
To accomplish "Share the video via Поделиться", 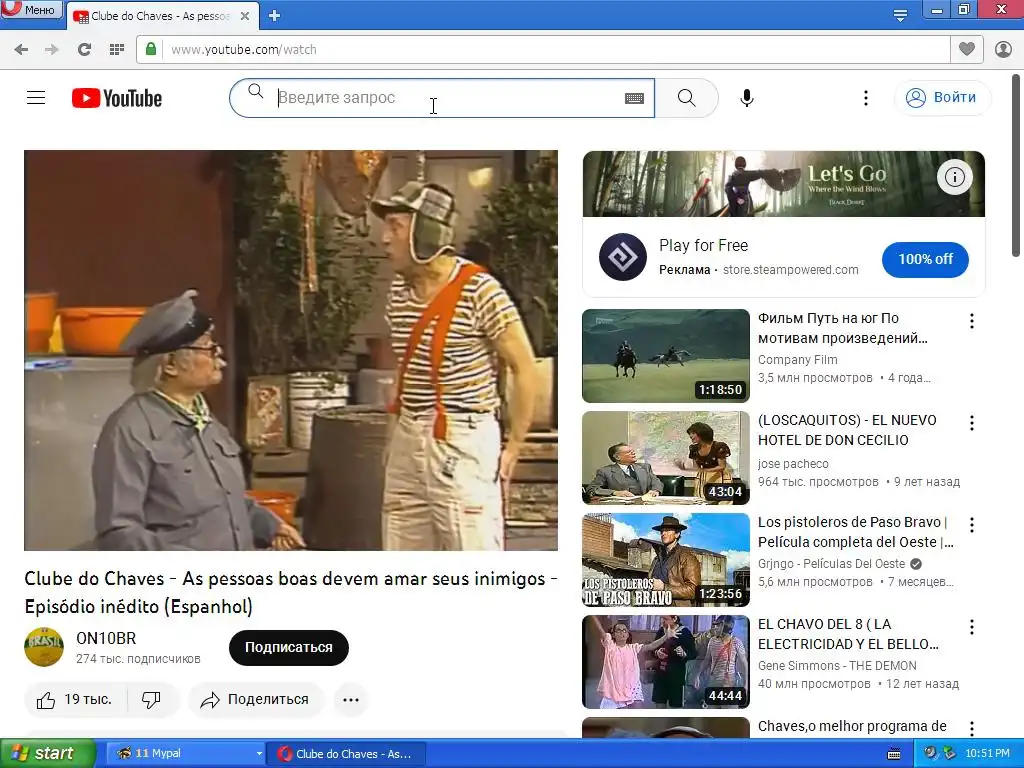I will 255,699.
